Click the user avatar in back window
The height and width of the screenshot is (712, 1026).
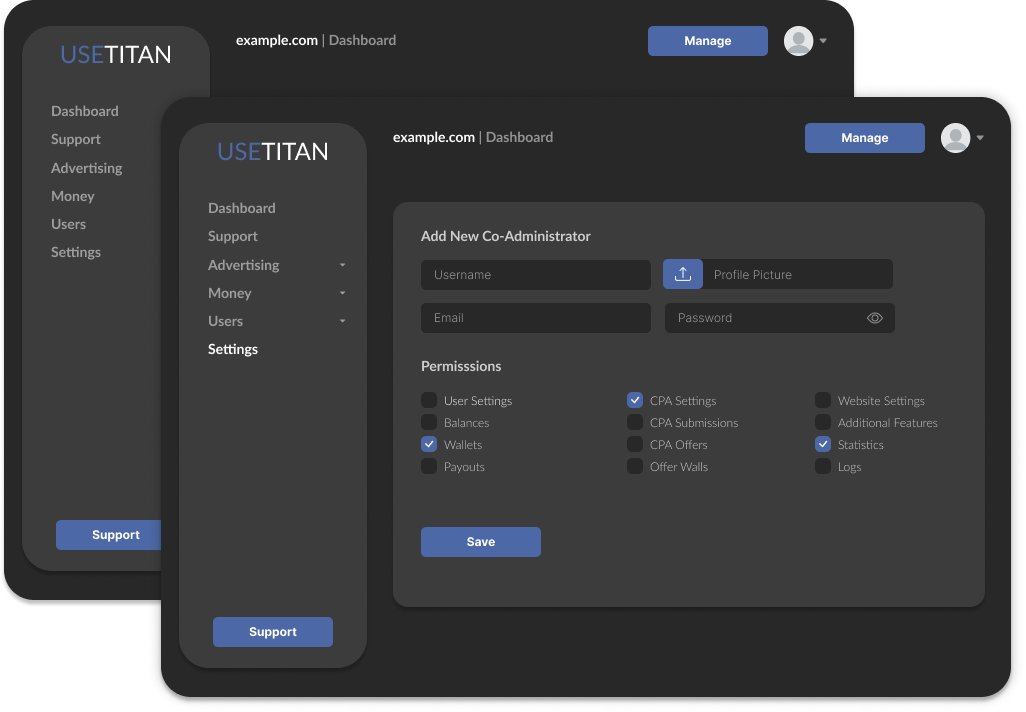pyautogui.click(x=798, y=41)
